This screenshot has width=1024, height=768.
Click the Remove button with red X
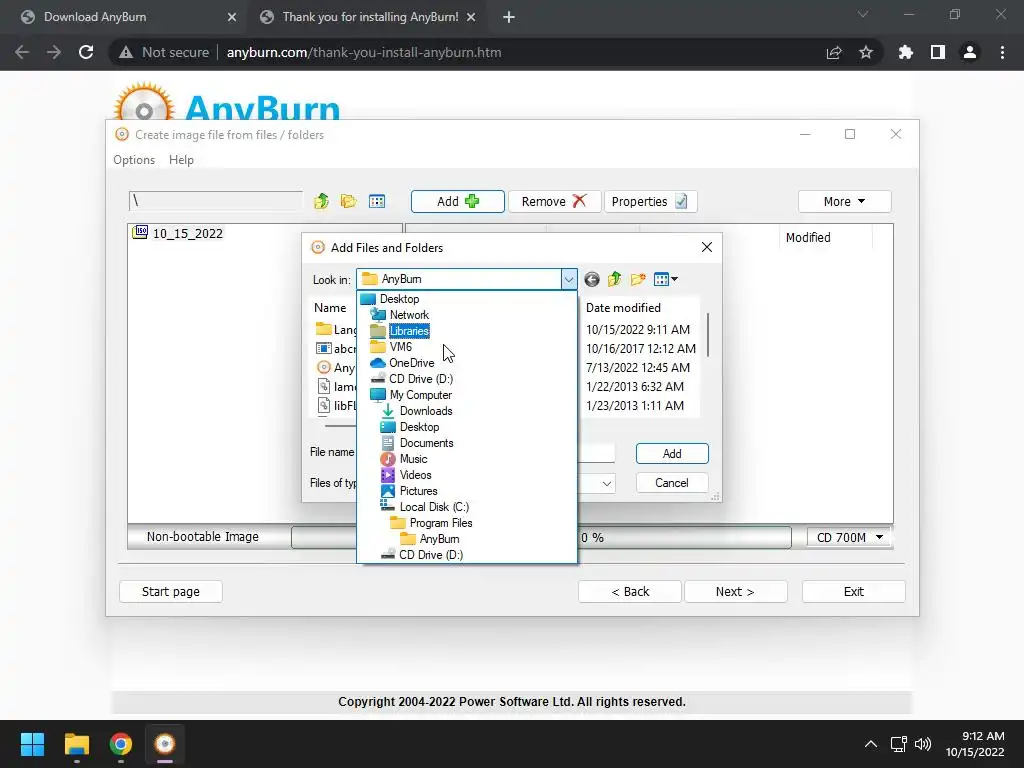[x=554, y=201]
